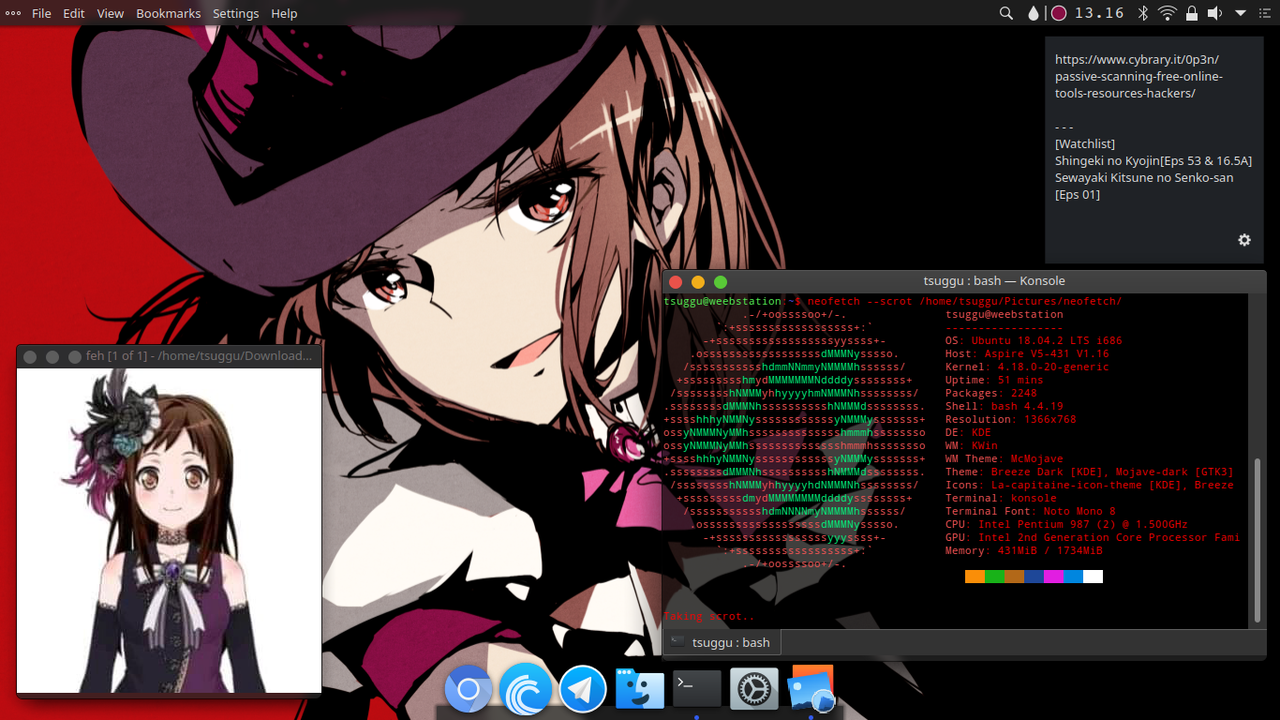Click the white color block in neofetch
Image resolution: width=1280 pixels, height=720 pixels.
pyautogui.click(x=1093, y=576)
